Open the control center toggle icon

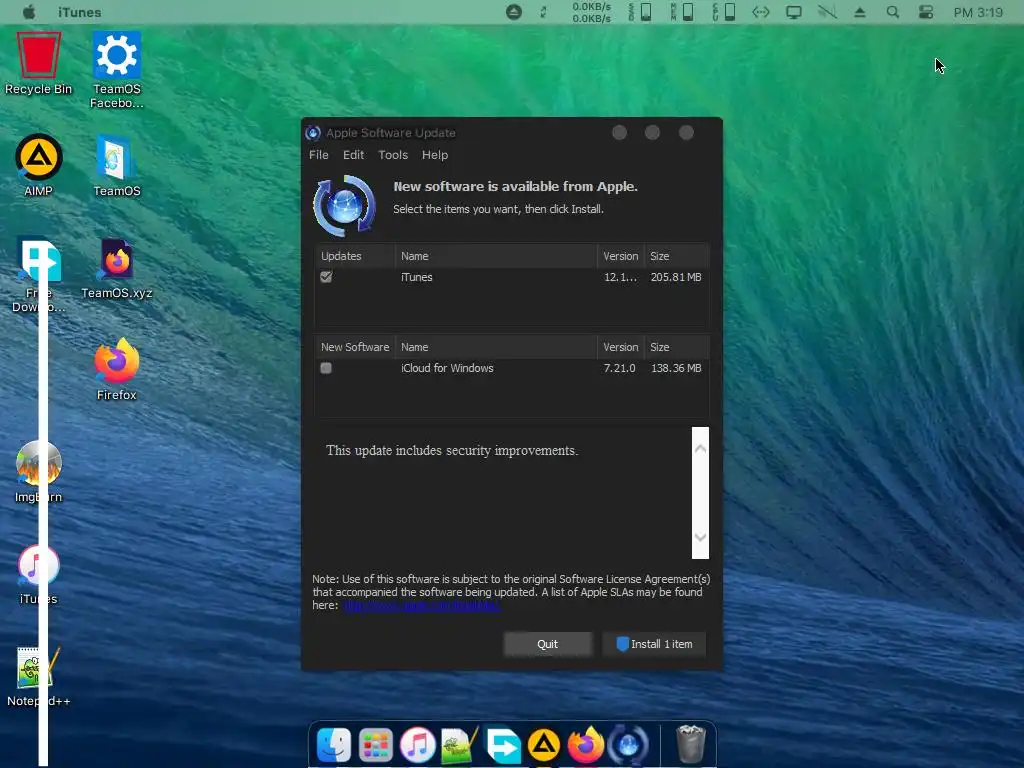point(925,12)
